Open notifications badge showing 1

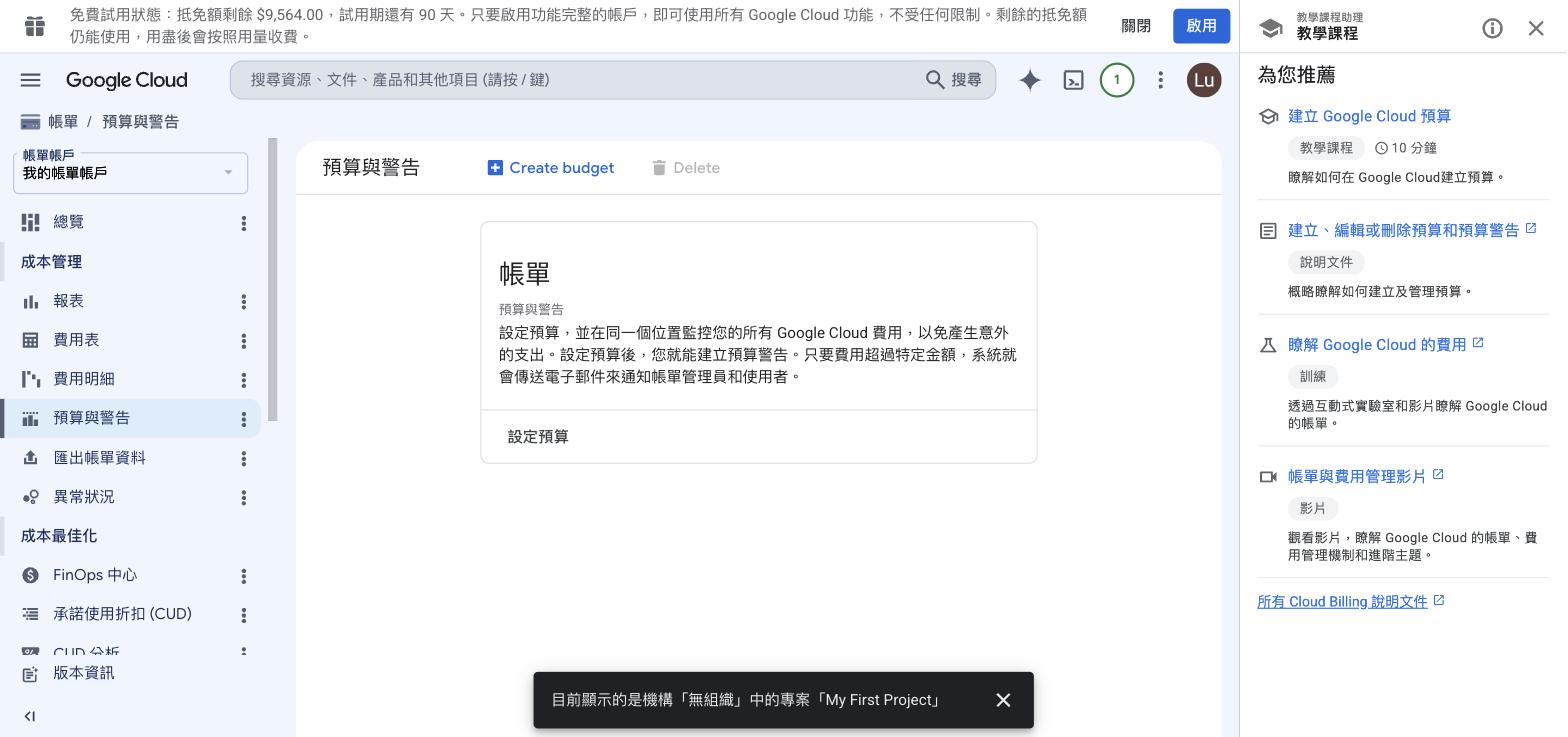coord(1117,80)
